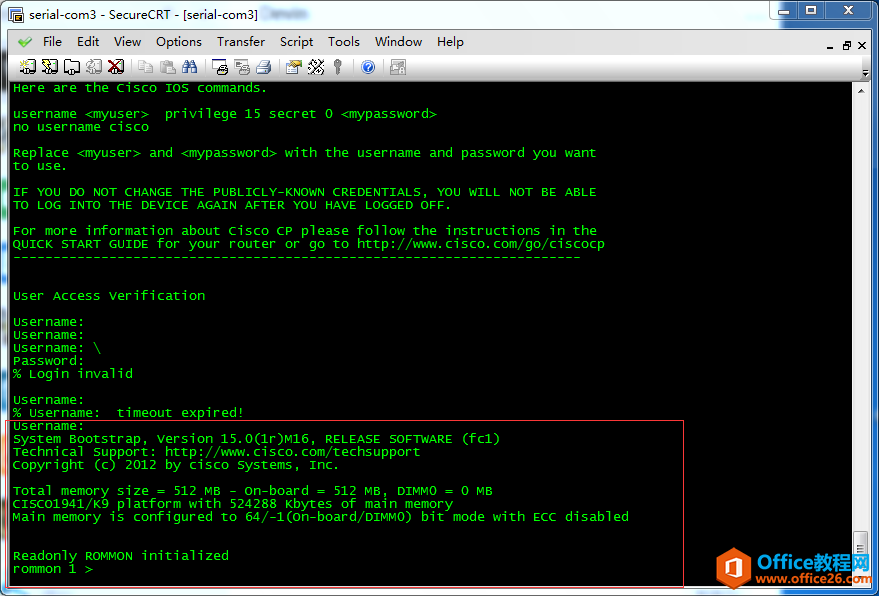879x596 pixels.
Task: Open the Window menu
Action: pos(399,42)
